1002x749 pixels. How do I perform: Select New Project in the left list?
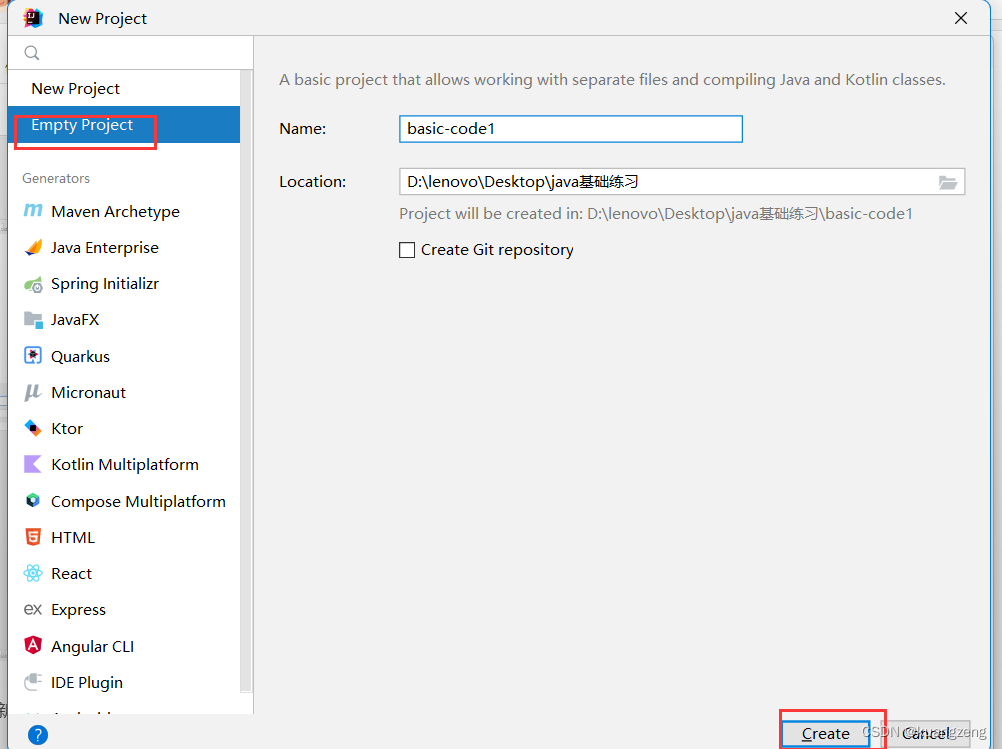(124, 88)
